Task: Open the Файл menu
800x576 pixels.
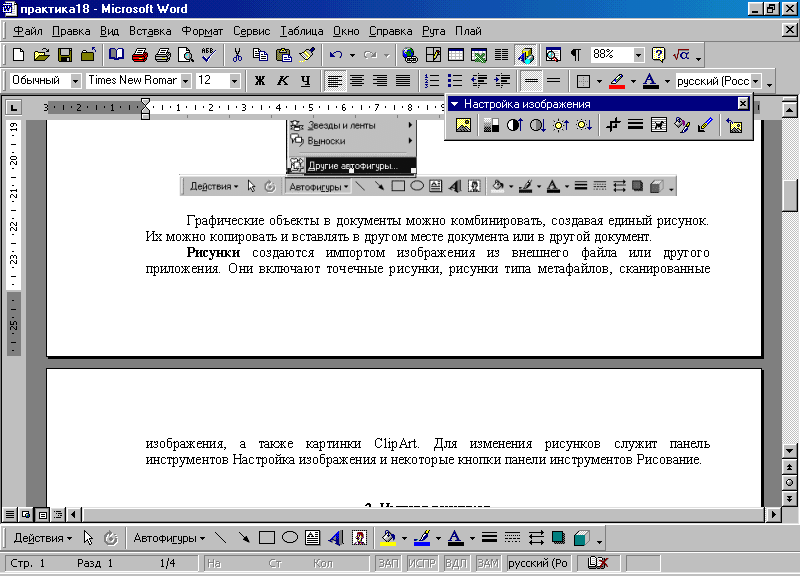Action: (x=28, y=31)
